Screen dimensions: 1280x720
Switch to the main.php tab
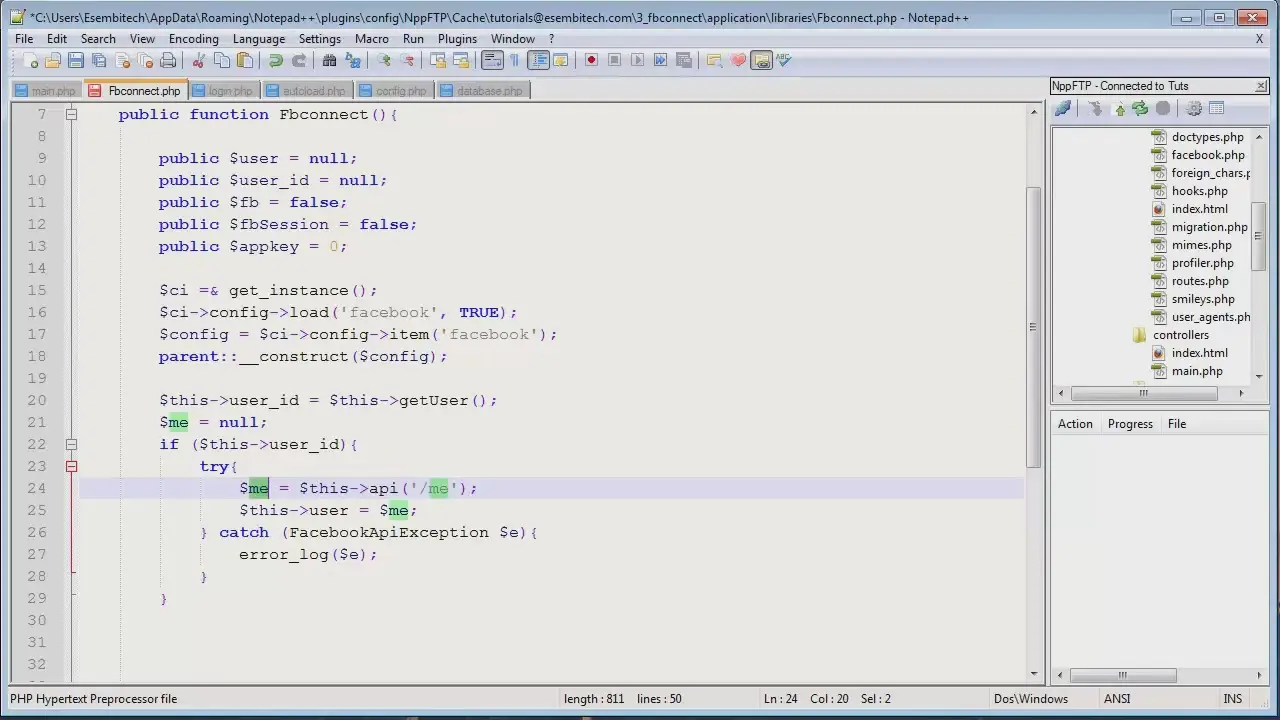tap(45, 91)
